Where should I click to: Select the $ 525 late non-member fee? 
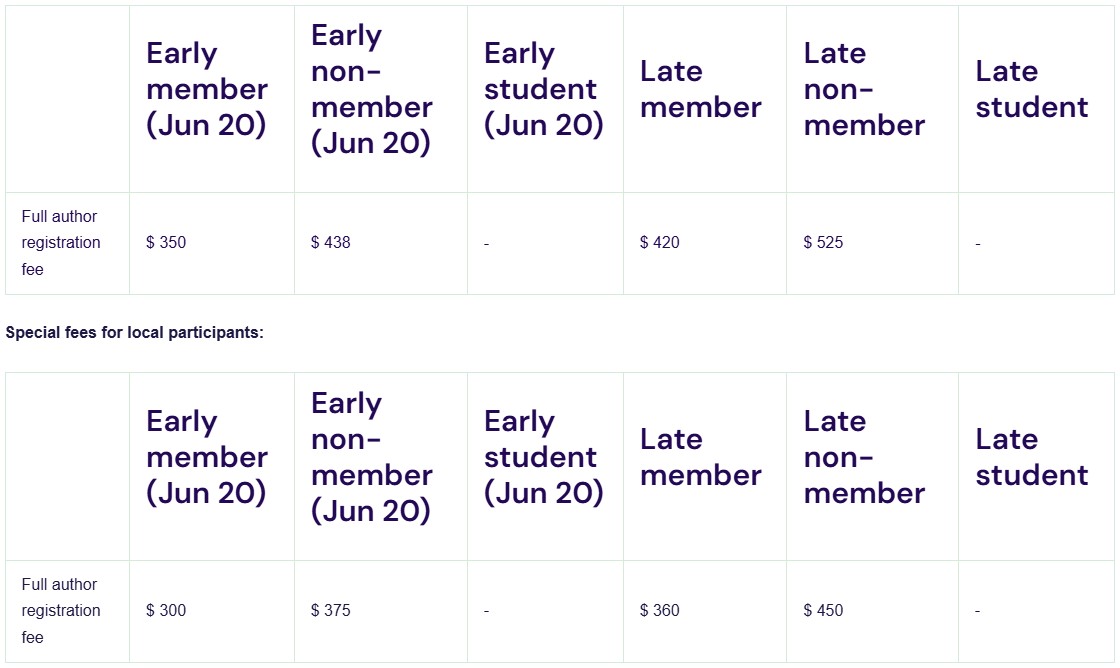click(824, 243)
